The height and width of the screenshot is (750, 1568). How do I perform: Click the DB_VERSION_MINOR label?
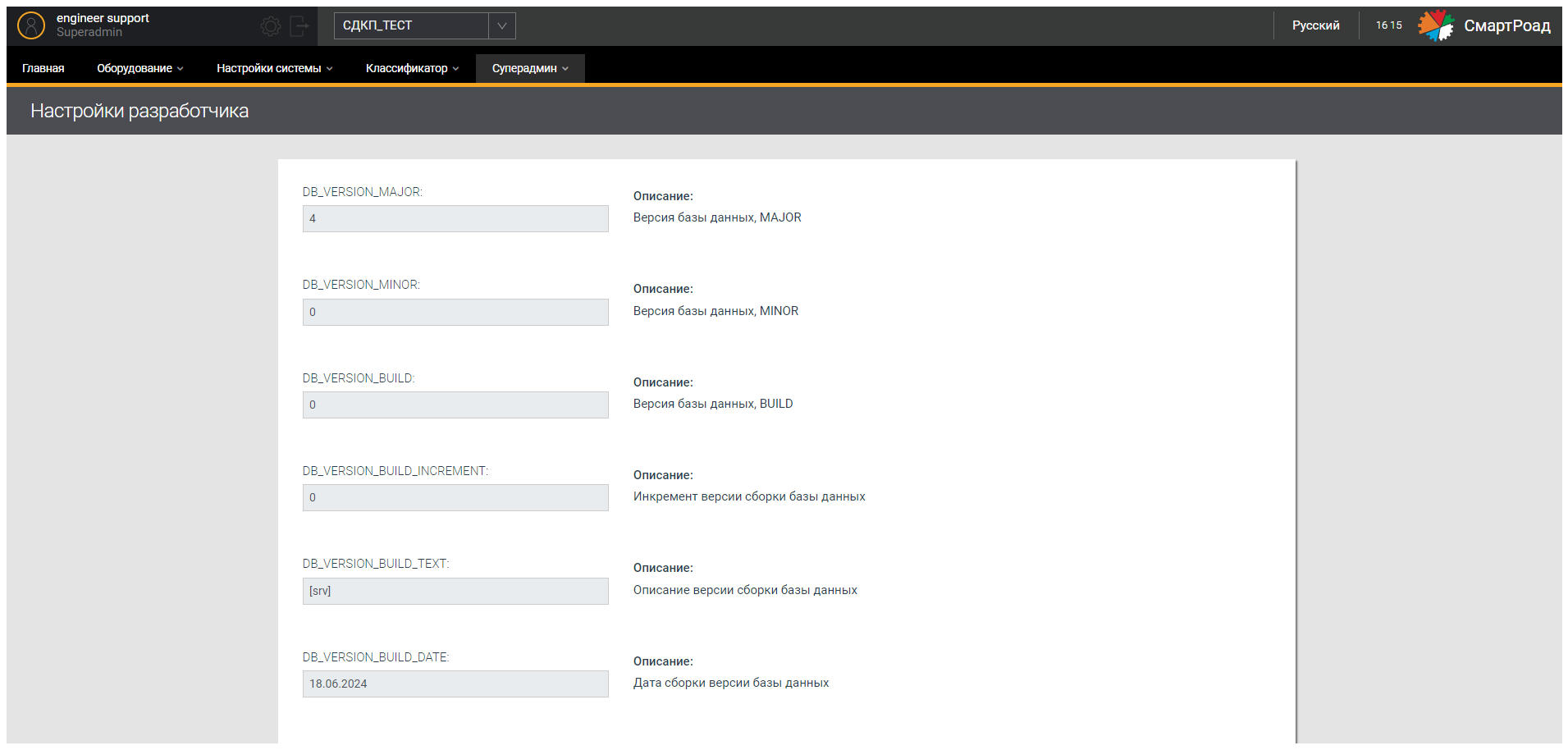point(361,285)
